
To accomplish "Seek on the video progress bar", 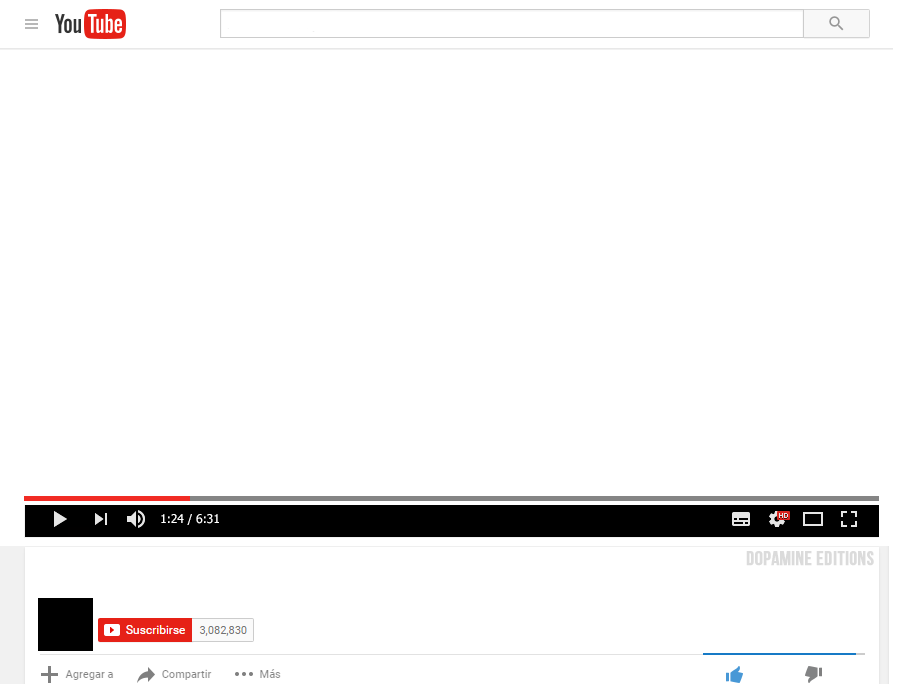I will coord(452,498).
